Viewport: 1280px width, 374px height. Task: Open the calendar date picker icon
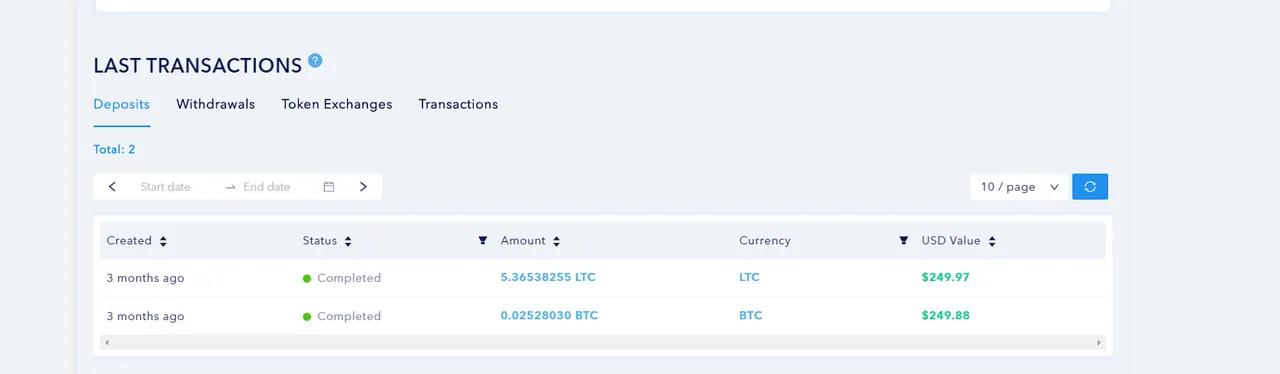pyautogui.click(x=329, y=187)
